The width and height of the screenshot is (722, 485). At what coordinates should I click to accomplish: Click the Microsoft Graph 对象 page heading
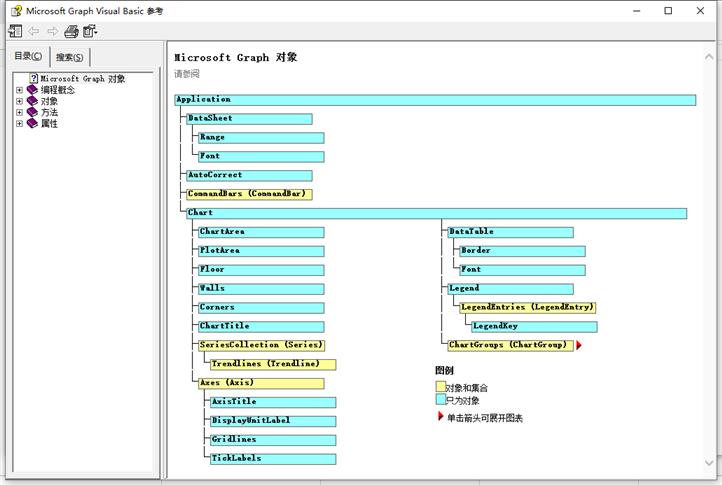(235, 58)
